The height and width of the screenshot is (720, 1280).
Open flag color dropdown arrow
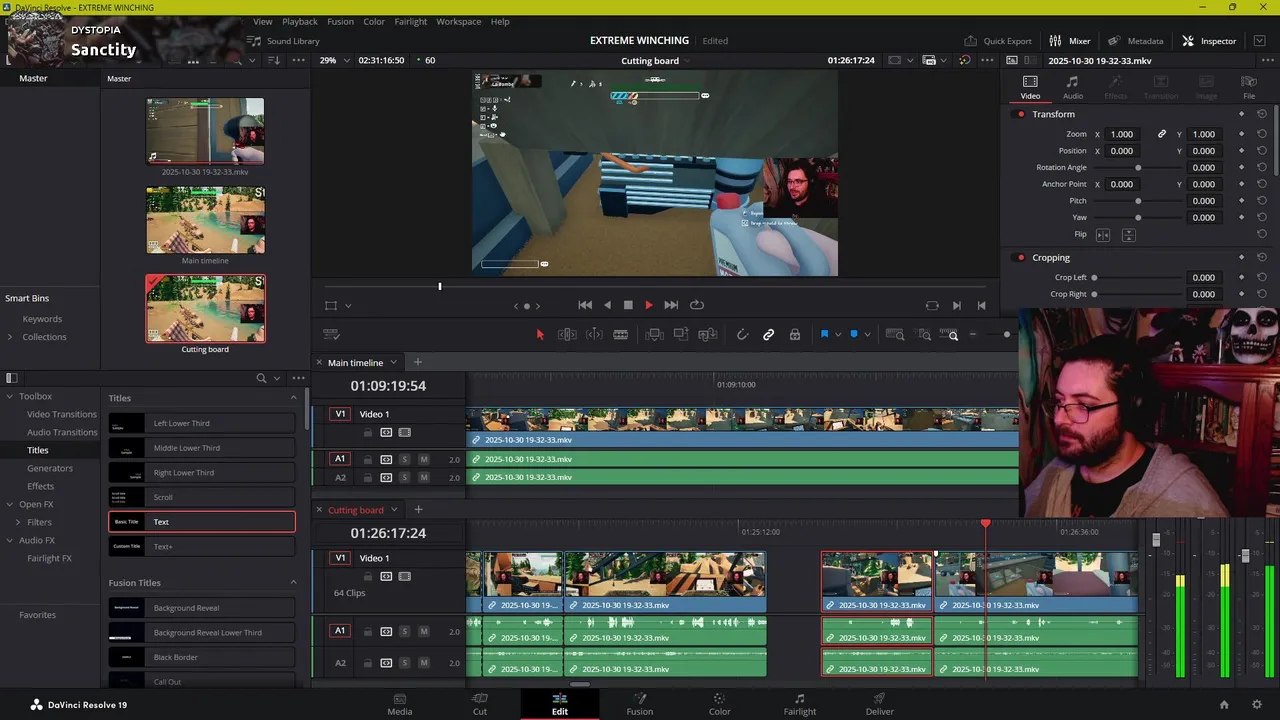(x=838, y=335)
